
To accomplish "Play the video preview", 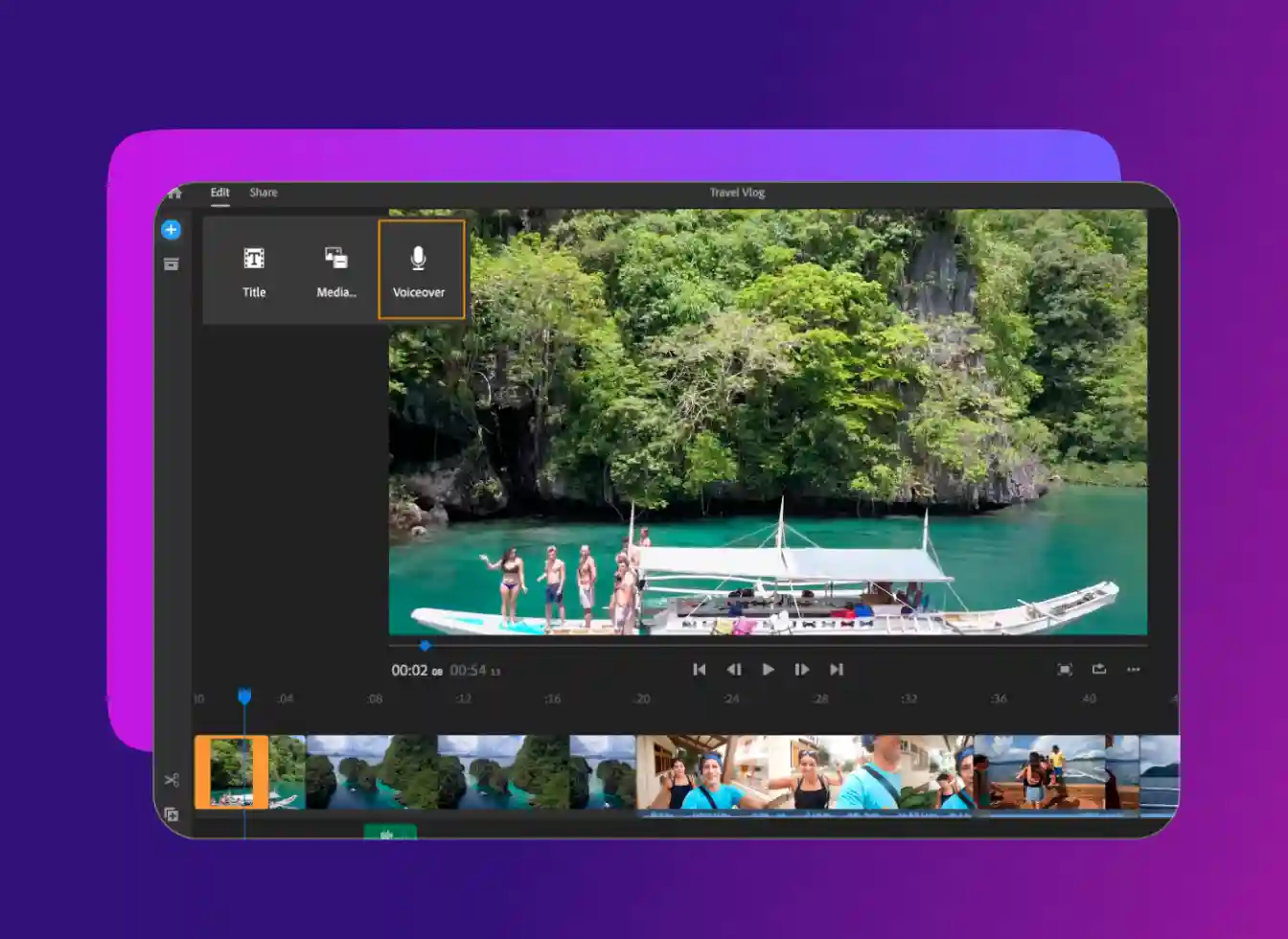I will (x=768, y=670).
